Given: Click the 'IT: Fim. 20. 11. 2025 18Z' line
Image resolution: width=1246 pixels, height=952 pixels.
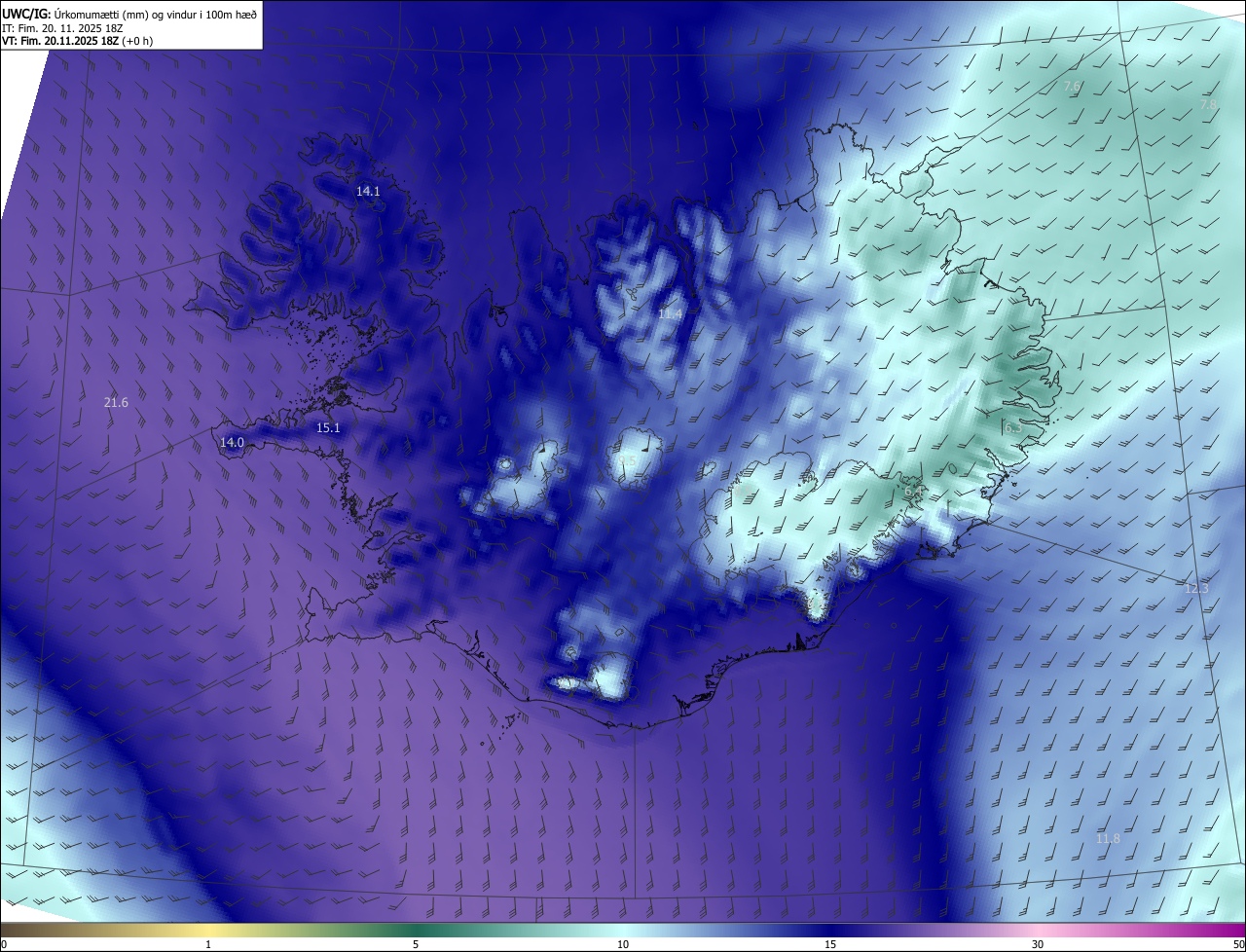Looking at the screenshot, I should (x=61, y=28).
